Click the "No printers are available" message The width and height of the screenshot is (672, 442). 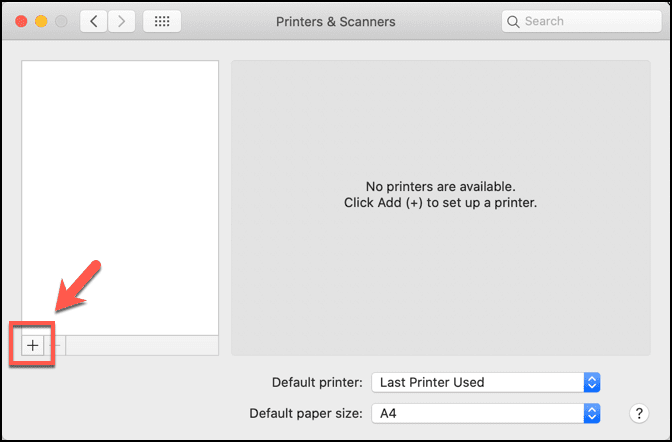coord(441,186)
